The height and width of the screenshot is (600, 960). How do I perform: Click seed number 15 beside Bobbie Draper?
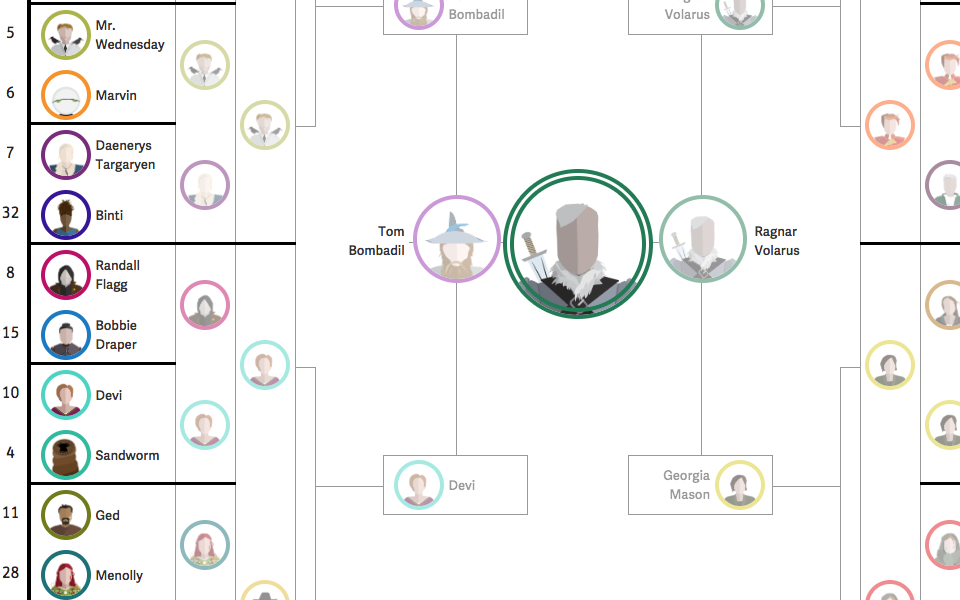10,332
